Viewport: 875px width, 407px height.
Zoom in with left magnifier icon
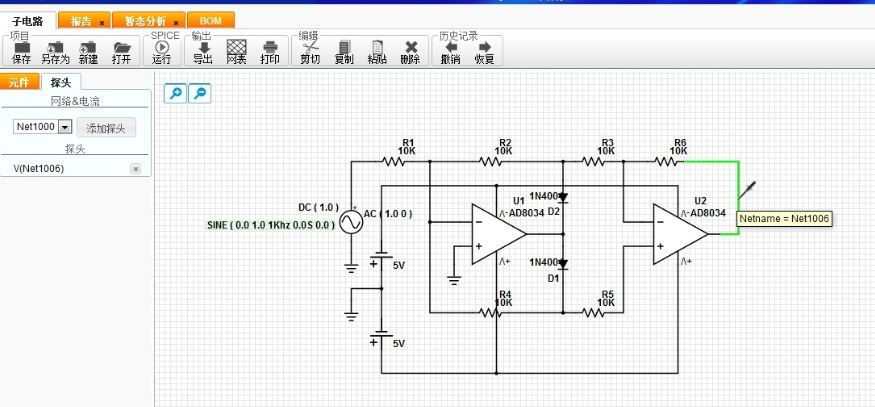click(175, 93)
